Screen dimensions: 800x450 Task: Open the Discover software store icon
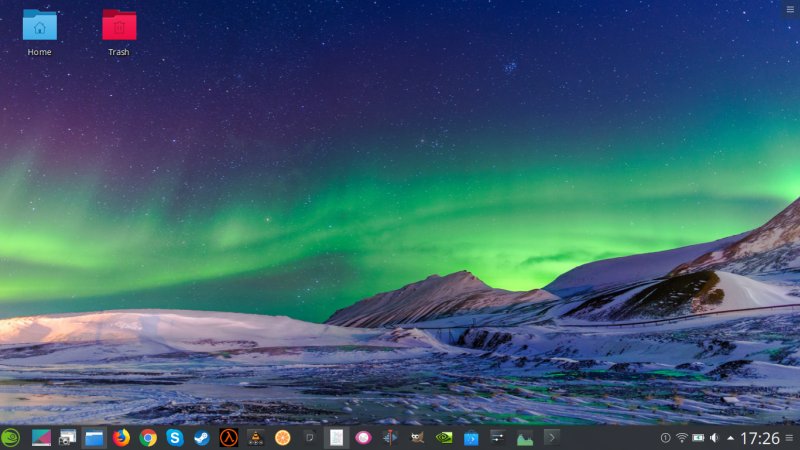pos(471,438)
